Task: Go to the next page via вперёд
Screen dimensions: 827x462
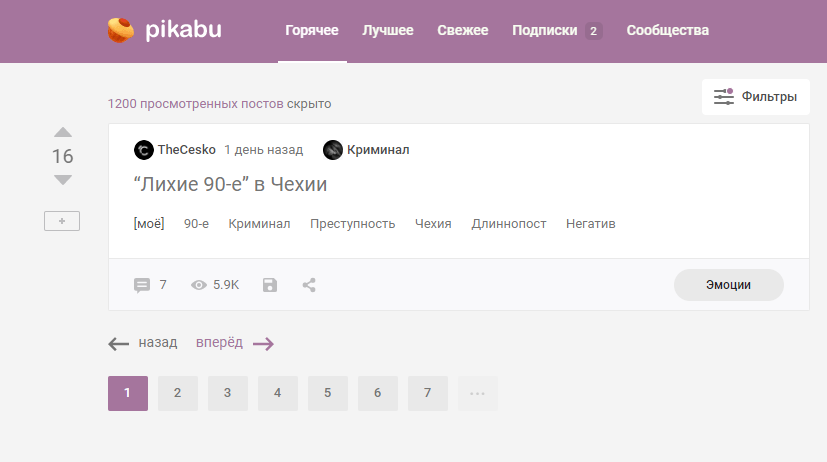Action: (x=235, y=343)
